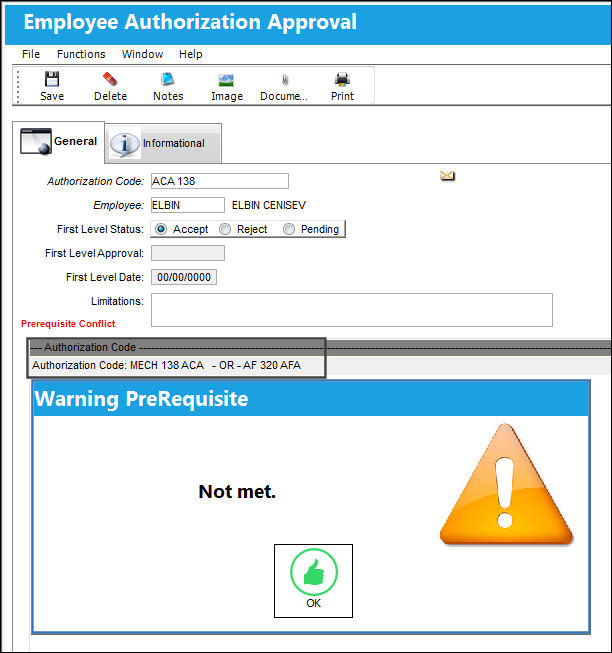Click the Image toolbar icon

pos(226,80)
